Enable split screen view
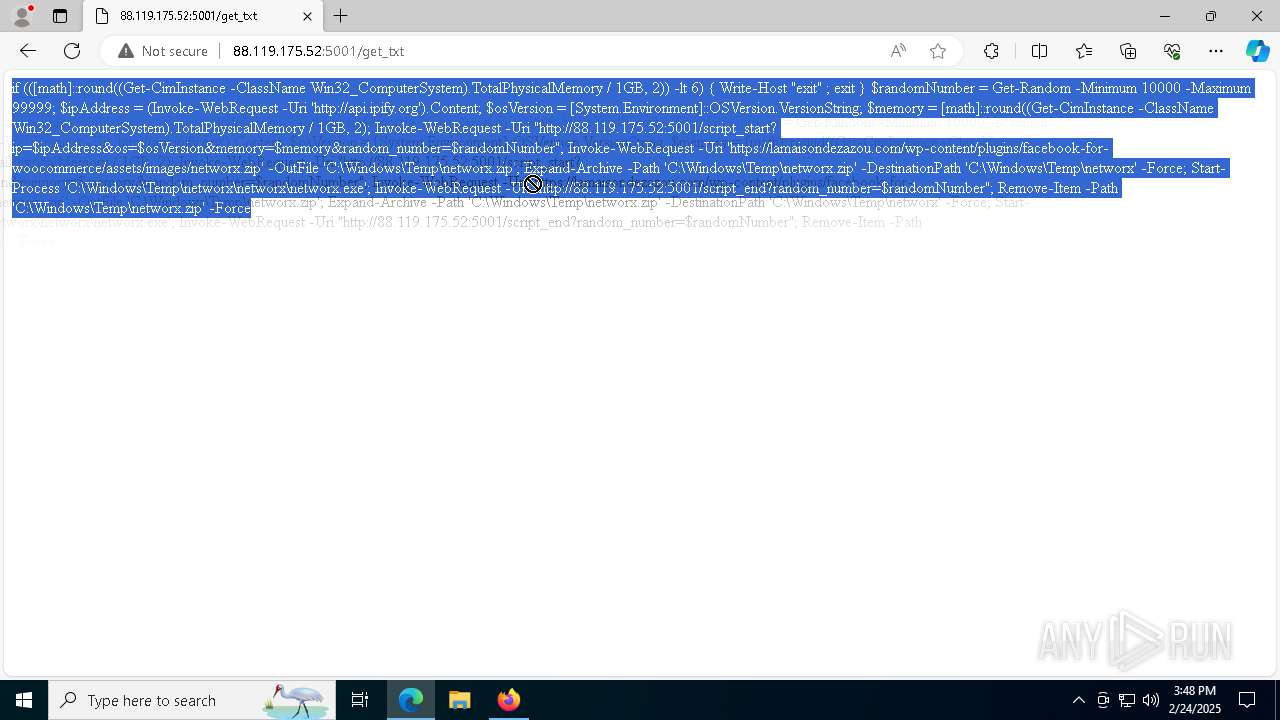The width and height of the screenshot is (1280, 720). pos(1039,51)
